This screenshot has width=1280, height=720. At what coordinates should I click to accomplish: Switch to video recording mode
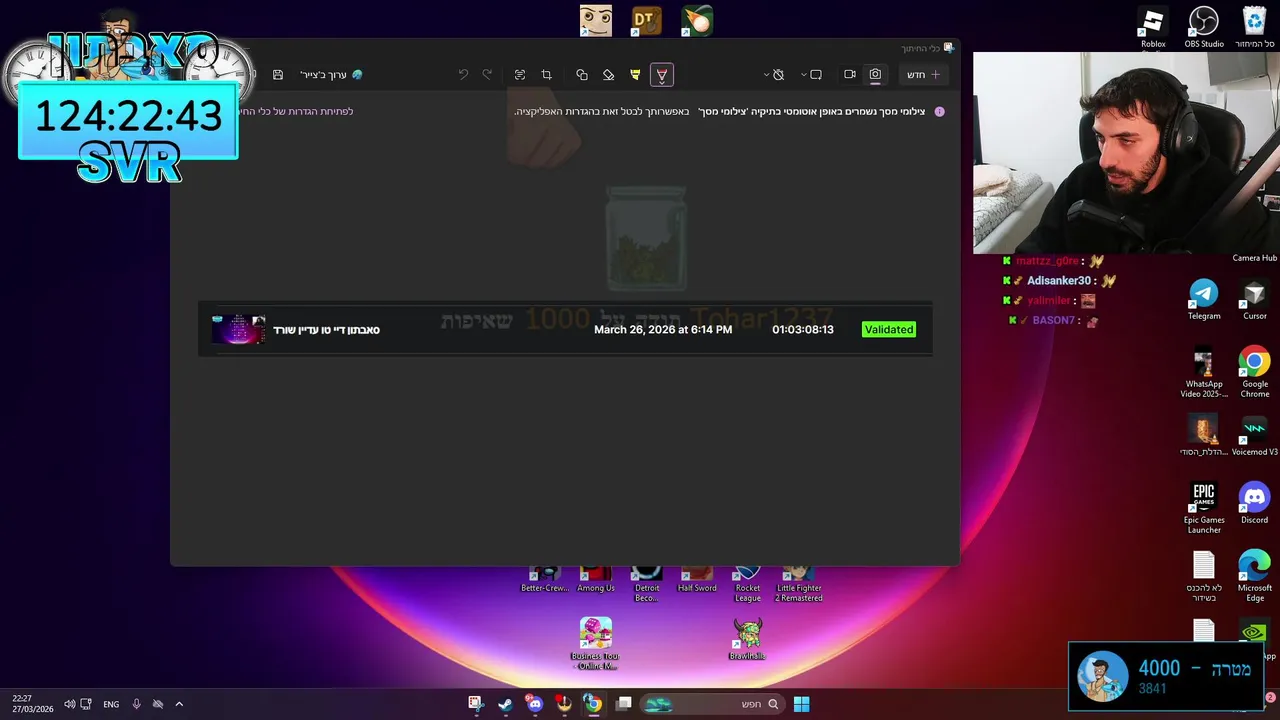(x=849, y=75)
